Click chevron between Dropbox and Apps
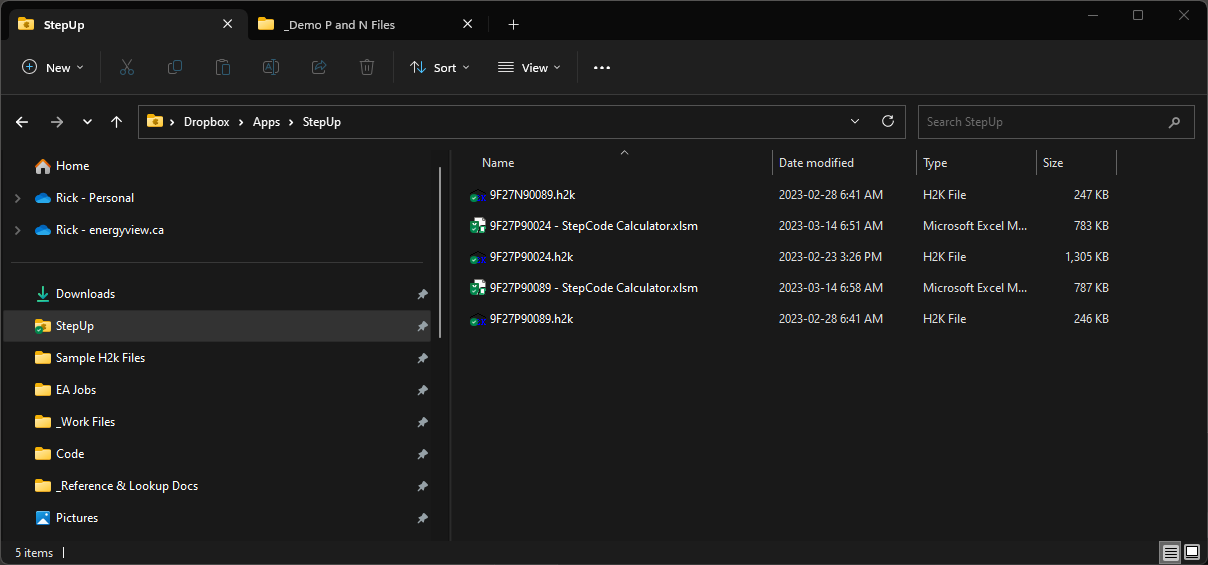Screen dimensions: 1208x565 tap(241, 122)
